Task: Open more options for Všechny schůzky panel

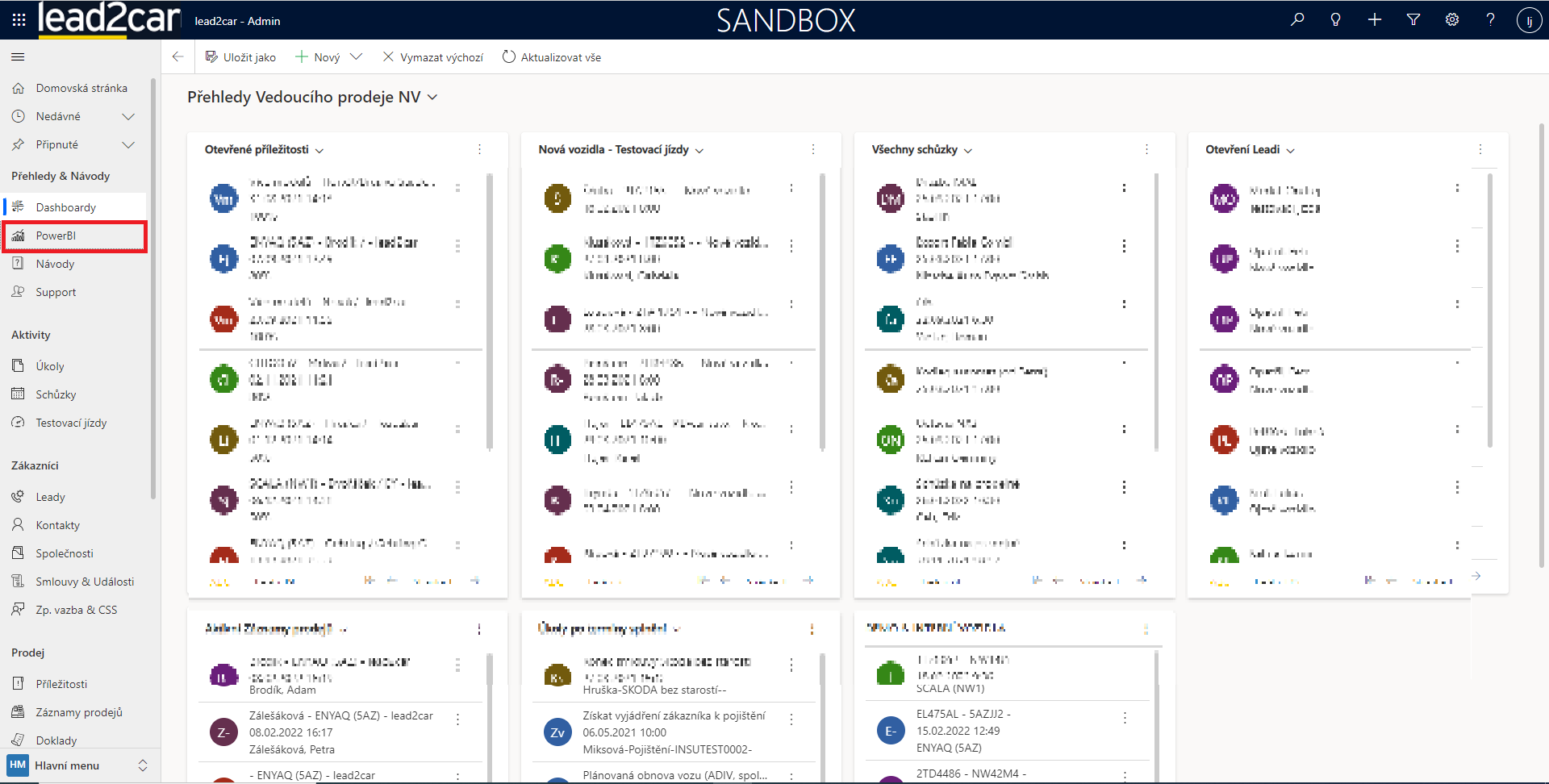Action: click(x=1146, y=150)
